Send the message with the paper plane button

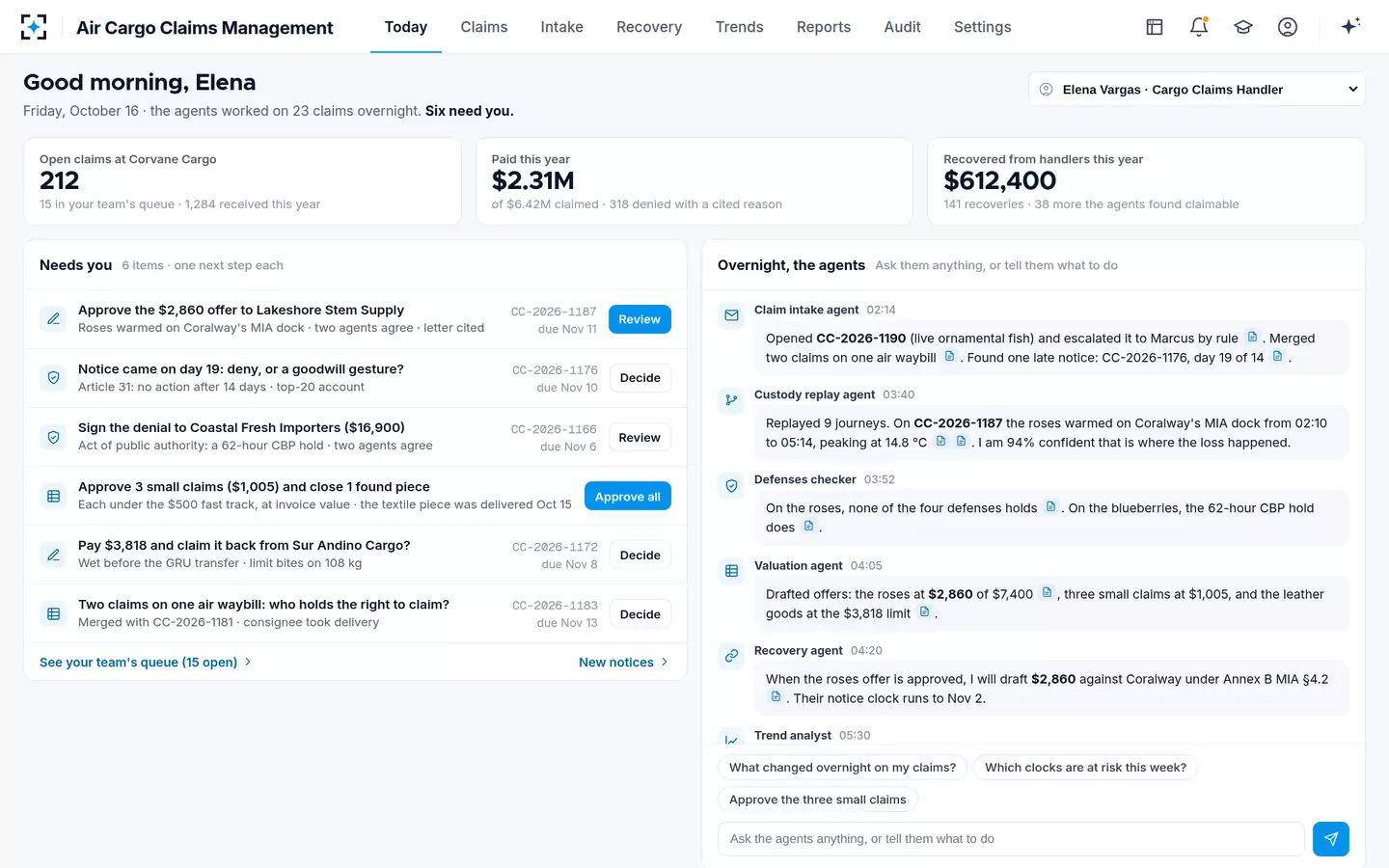1331,839
